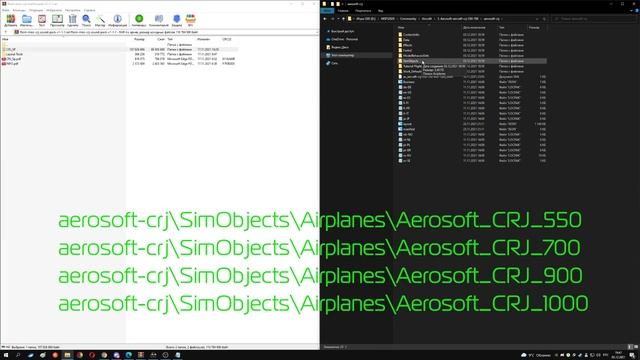This screenshot has width=640, height=360.
Task: Click the Protect shield icon in WinRAR
Action: (x=177, y=20)
